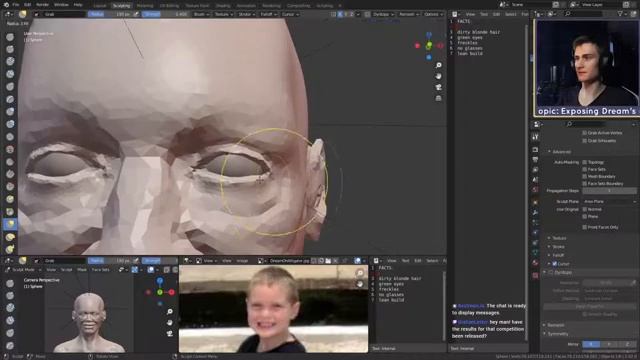
Task: Enable Mirror Z symmetry button
Action: [627, 344]
